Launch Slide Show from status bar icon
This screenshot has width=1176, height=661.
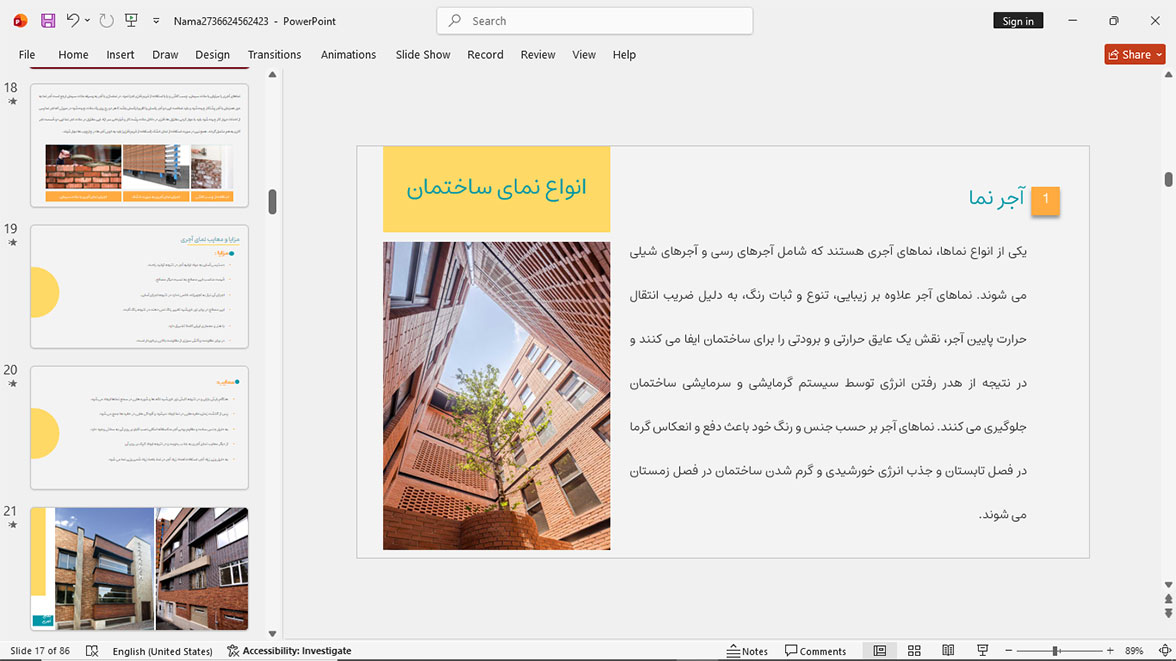982,650
